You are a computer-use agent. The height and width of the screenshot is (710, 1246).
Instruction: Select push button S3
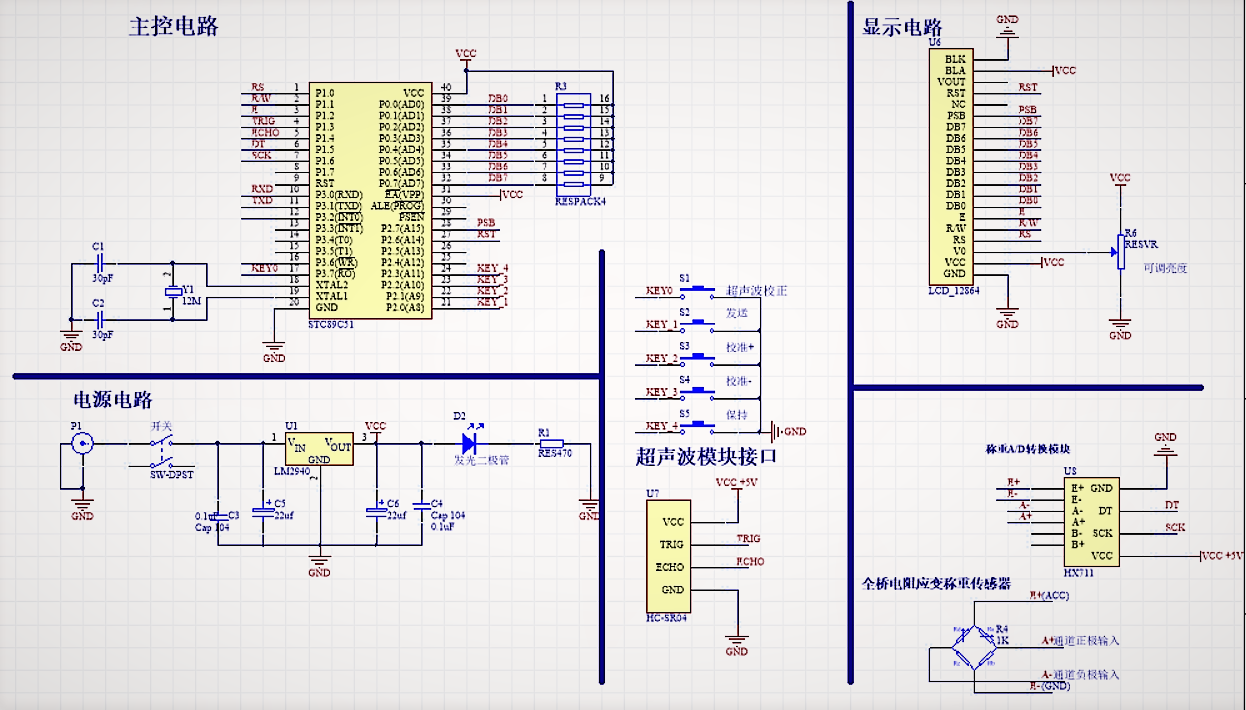(698, 358)
